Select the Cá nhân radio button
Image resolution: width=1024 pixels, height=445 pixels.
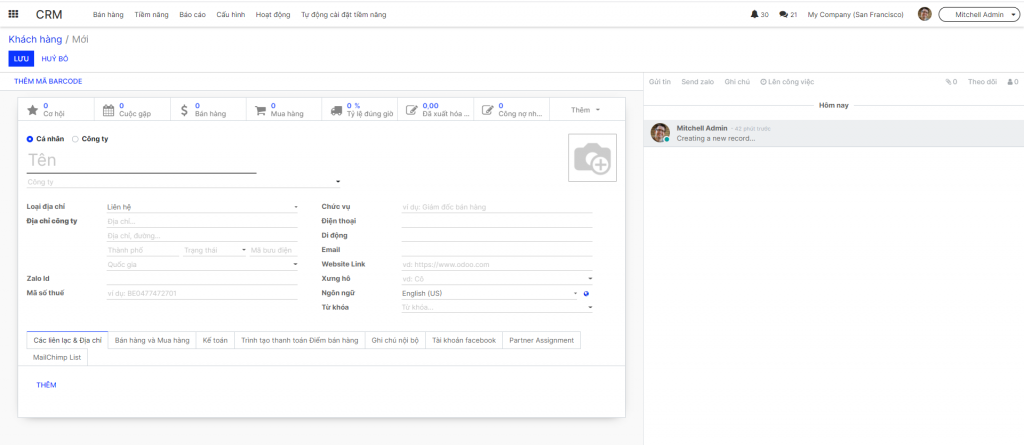click(30, 139)
